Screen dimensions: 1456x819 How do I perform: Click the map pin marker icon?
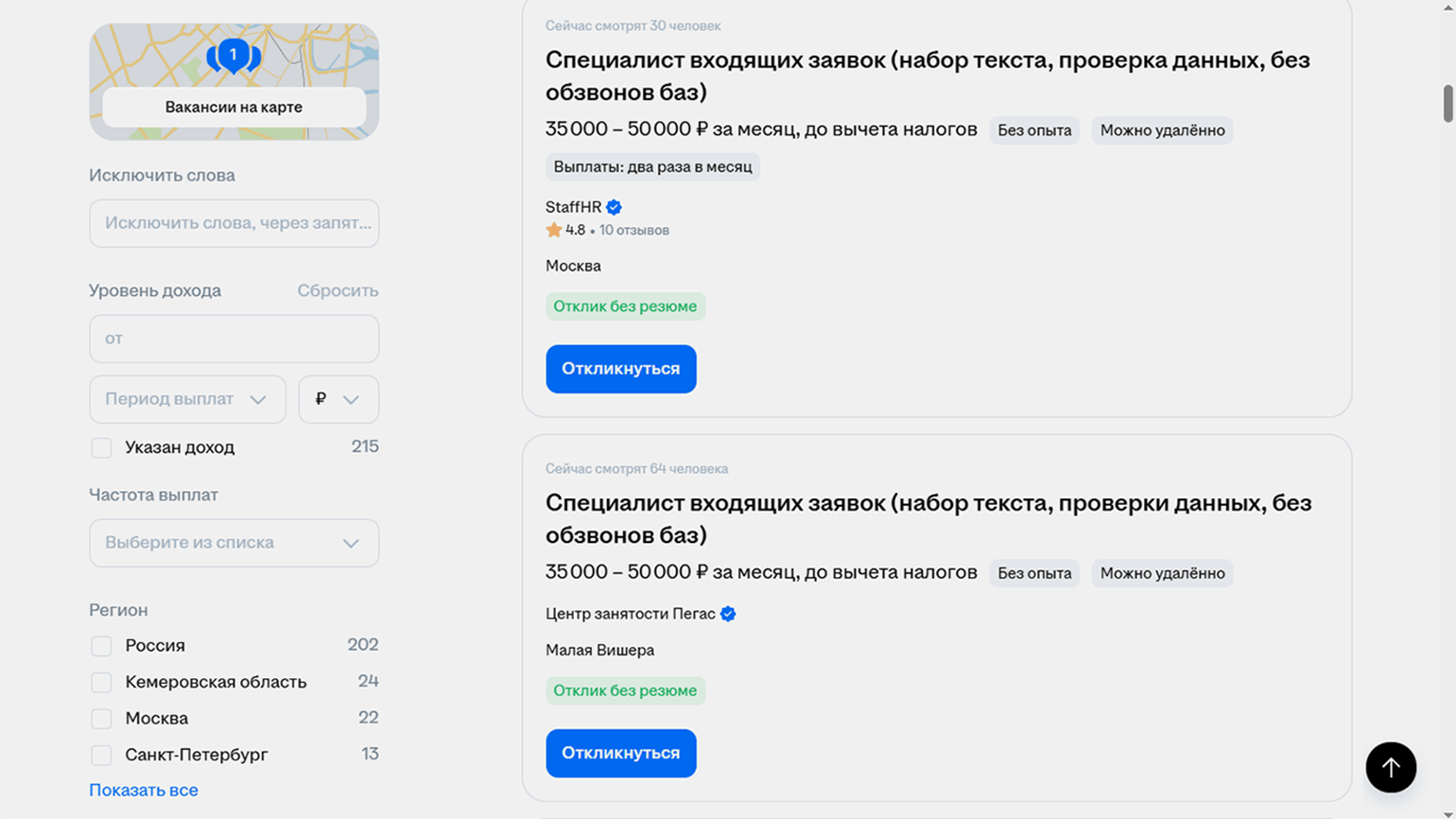(234, 56)
